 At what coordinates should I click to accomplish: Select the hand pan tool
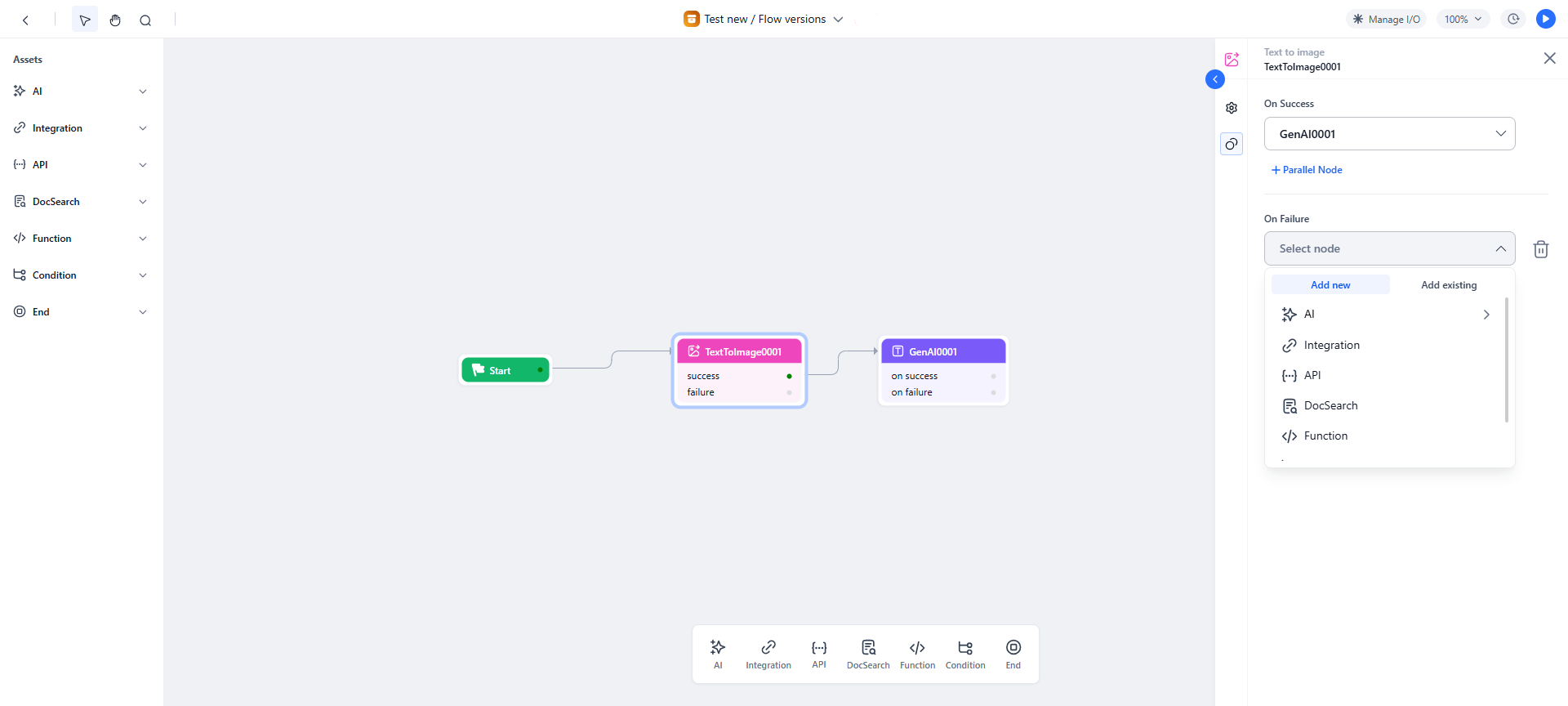point(115,20)
